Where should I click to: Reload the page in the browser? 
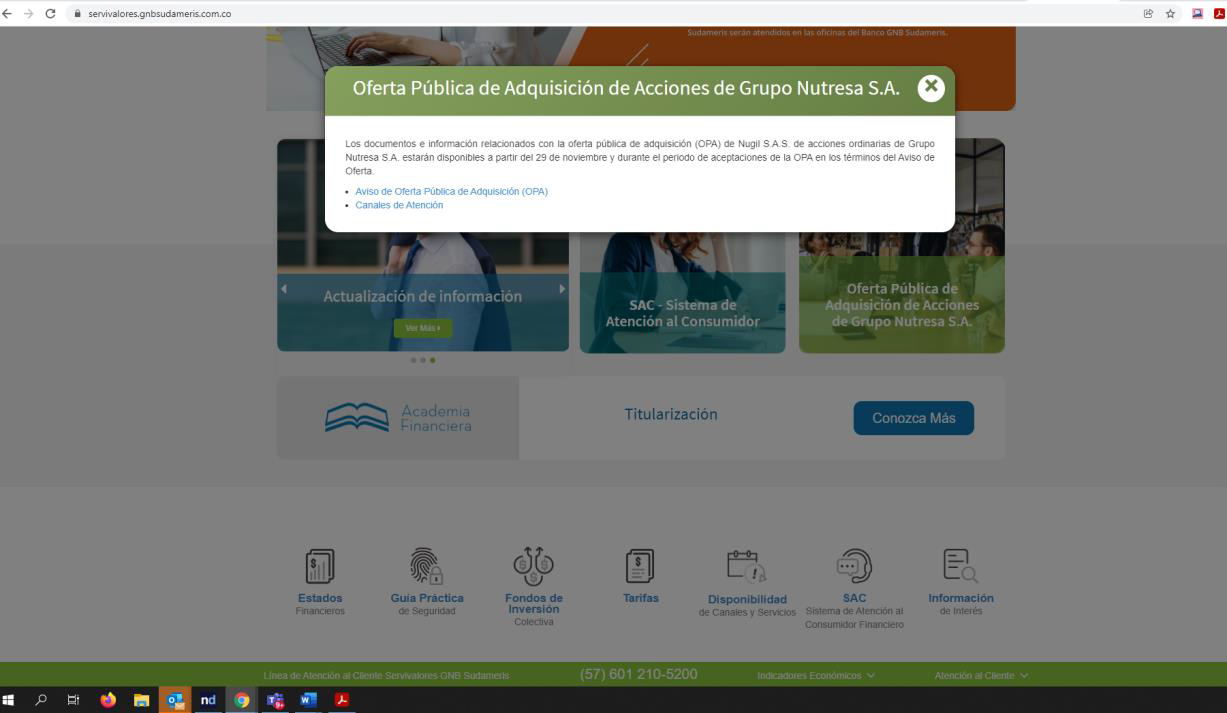[x=50, y=14]
